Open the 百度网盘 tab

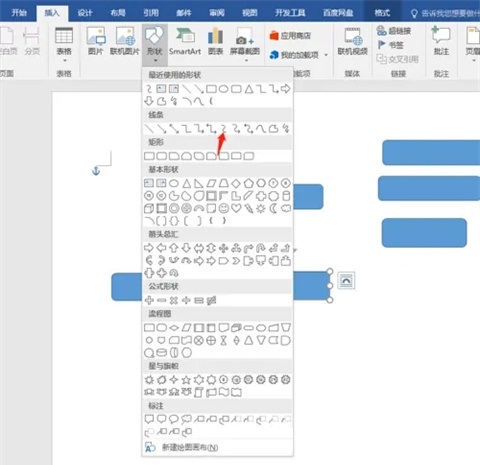pyautogui.click(x=338, y=13)
